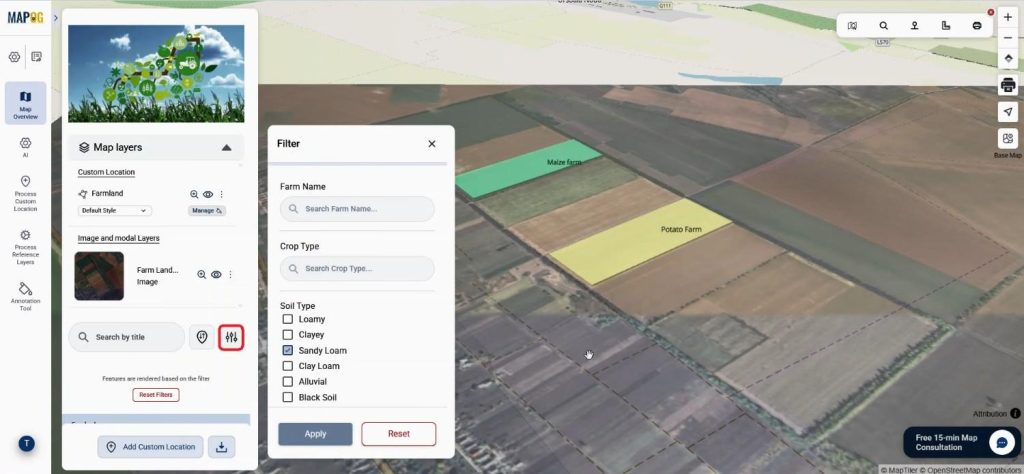Collapse the Map layers section
Image resolution: width=1024 pixels, height=474 pixels.
tap(226, 148)
